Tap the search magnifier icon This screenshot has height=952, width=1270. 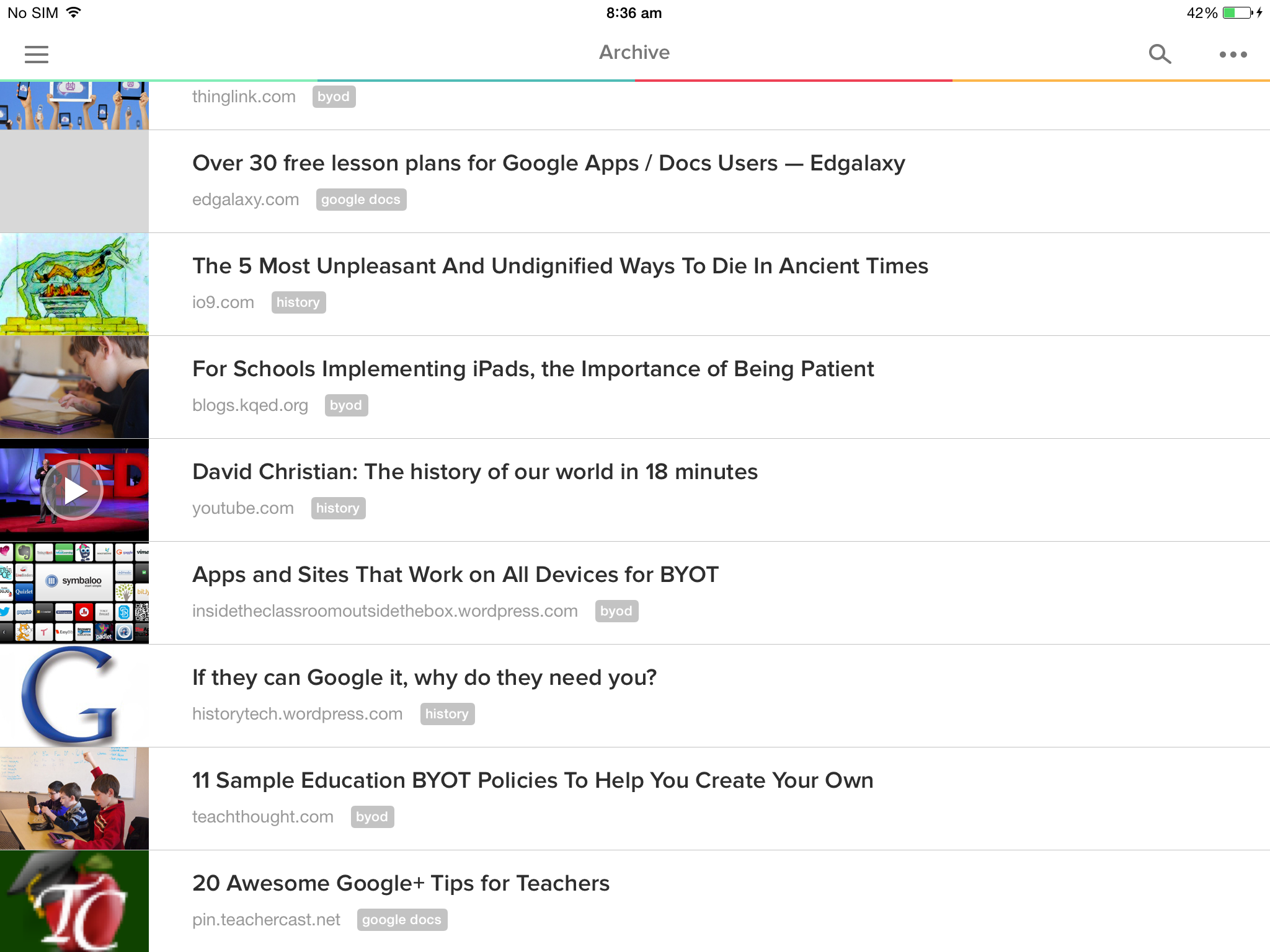click(x=1160, y=55)
